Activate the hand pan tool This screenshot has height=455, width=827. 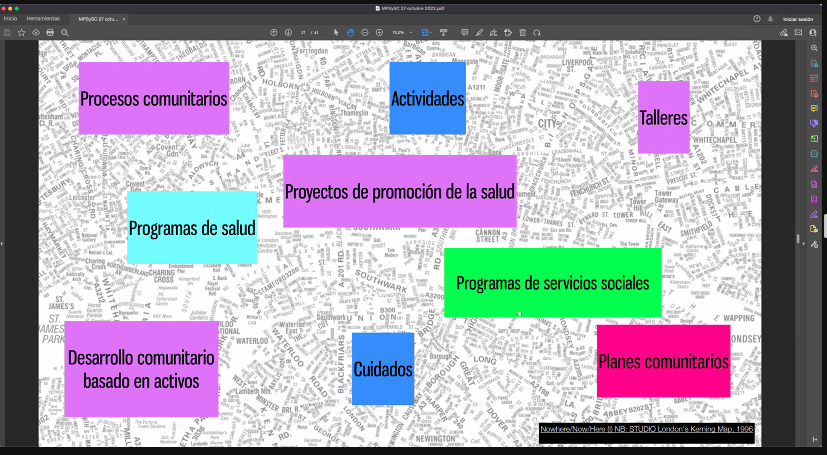click(x=350, y=33)
